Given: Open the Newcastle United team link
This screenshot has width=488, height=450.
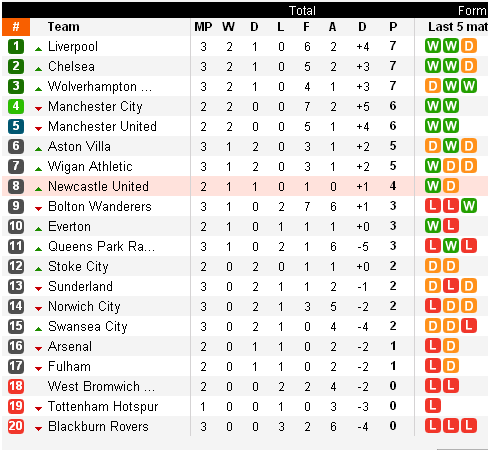Looking at the screenshot, I should tap(98, 186).
